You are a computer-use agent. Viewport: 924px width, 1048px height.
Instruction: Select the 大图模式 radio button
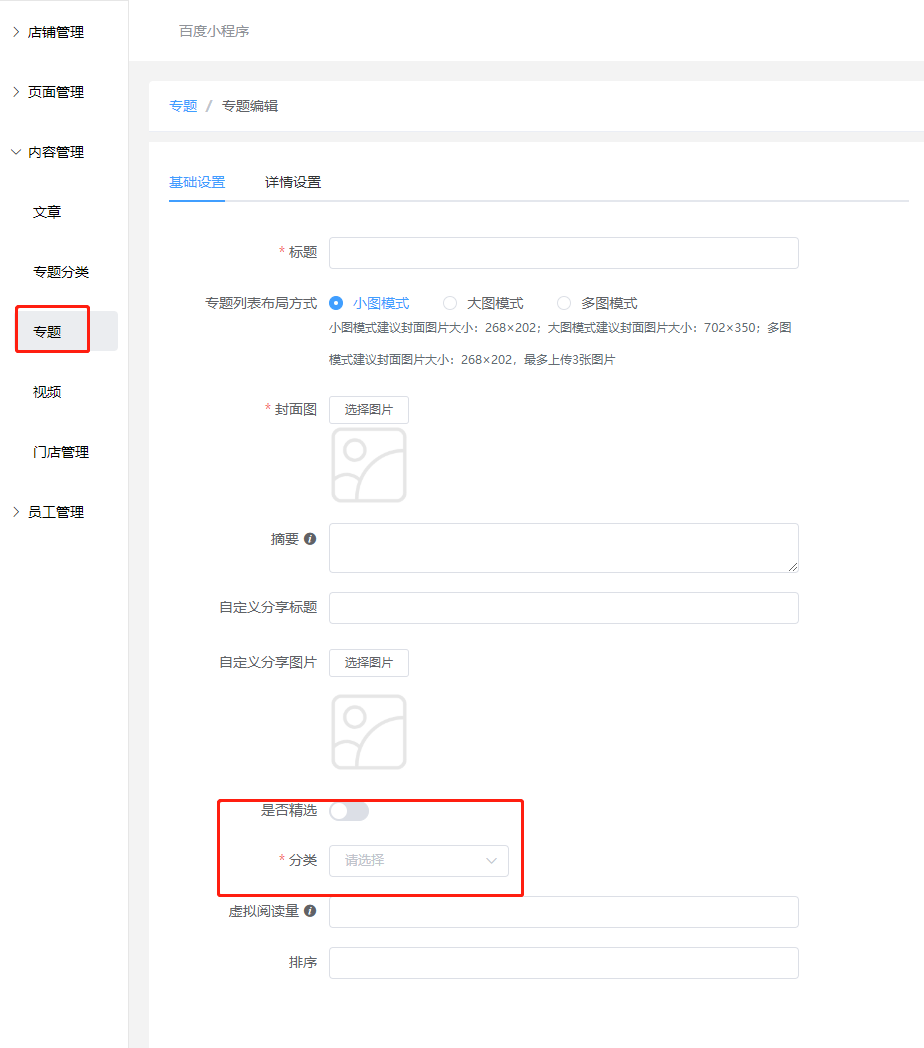click(450, 303)
